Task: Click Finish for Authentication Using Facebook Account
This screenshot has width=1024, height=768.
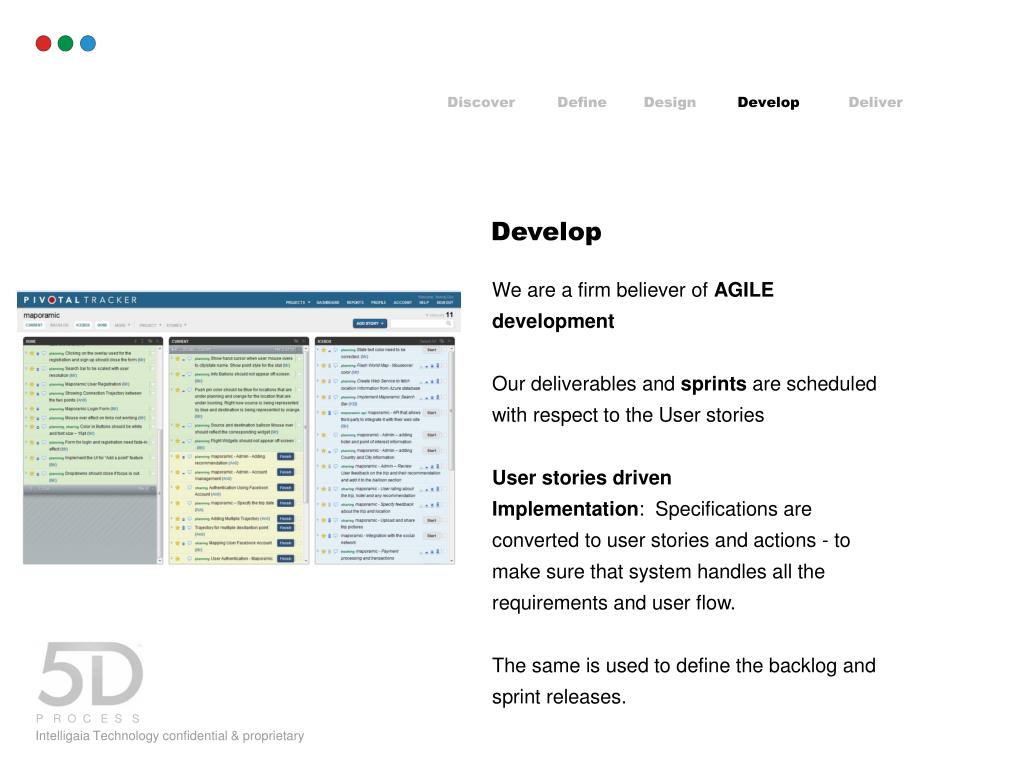Action: pyautogui.click(x=285, y=487)
